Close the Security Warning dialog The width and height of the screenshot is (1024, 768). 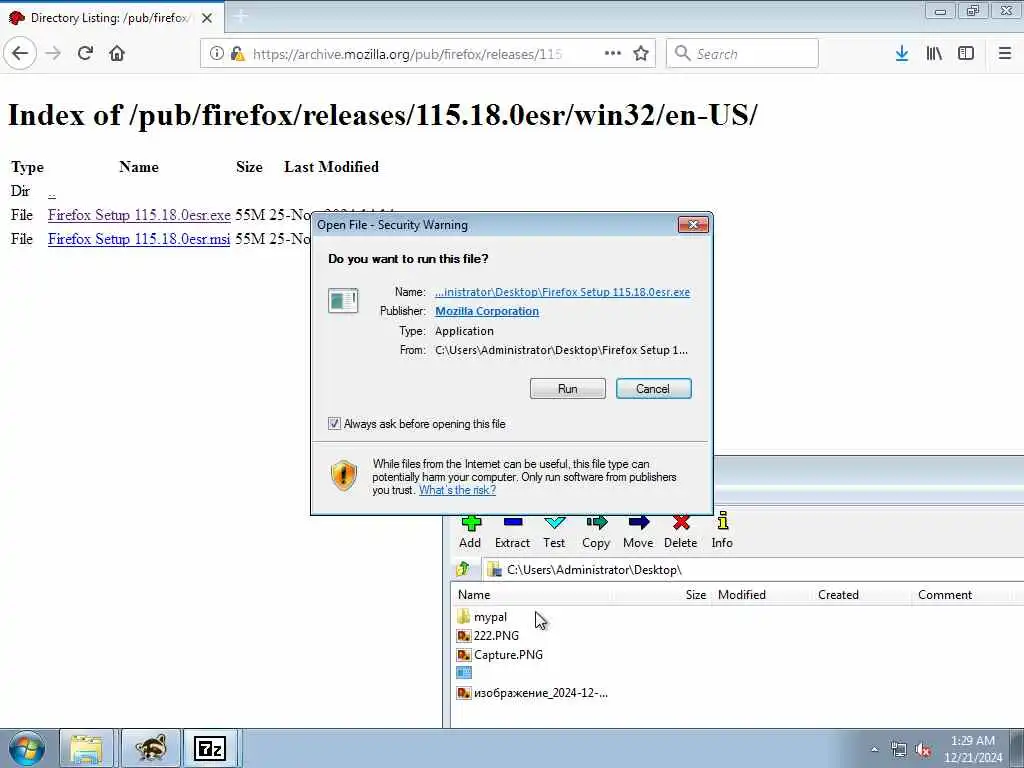(x=693, y=225)
